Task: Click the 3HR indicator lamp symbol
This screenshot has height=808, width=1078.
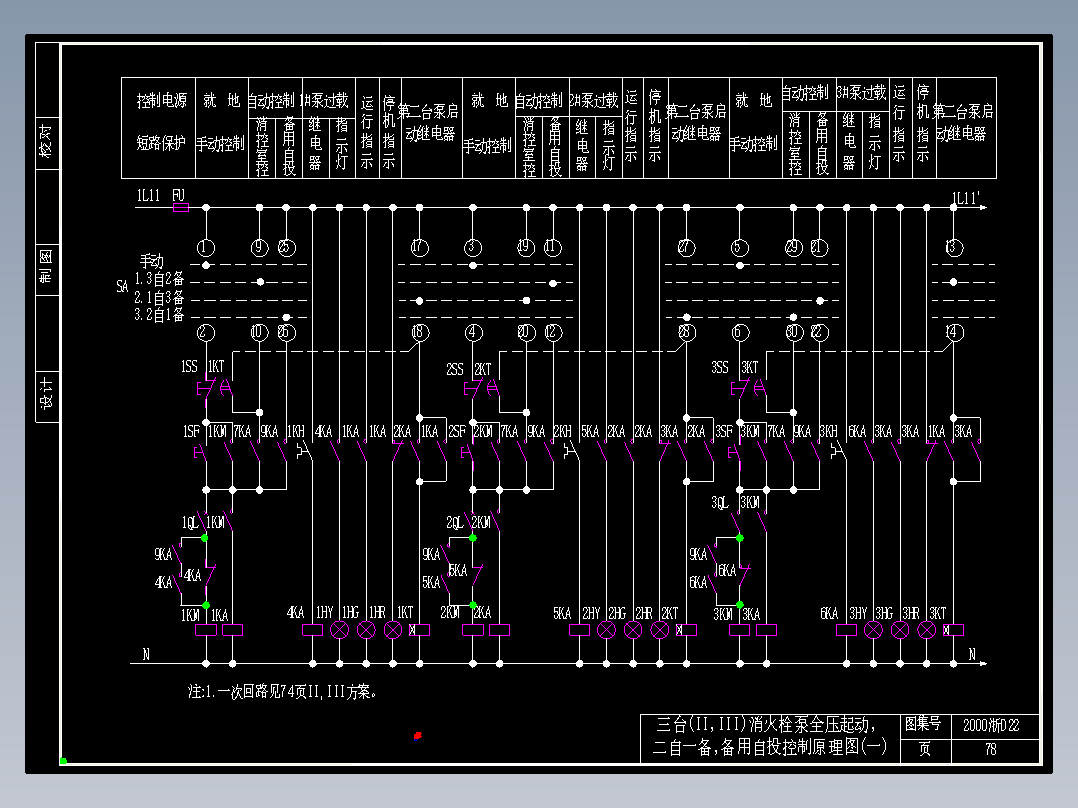Action: point(927,630)
